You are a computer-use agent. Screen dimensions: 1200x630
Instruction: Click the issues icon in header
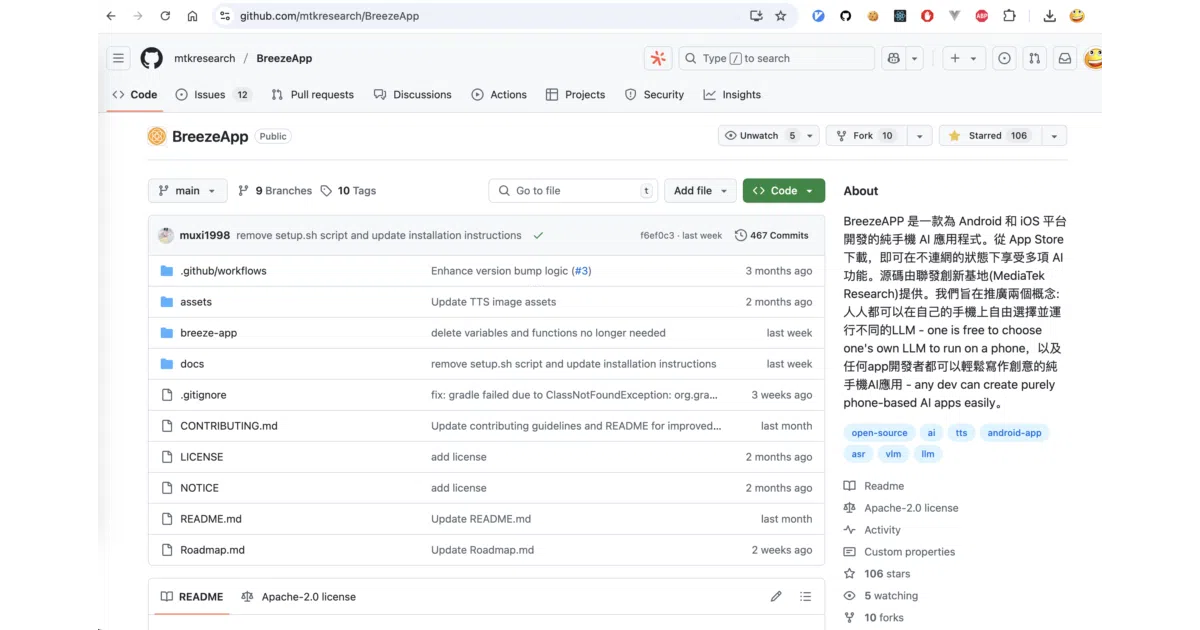pos(1004,58)
